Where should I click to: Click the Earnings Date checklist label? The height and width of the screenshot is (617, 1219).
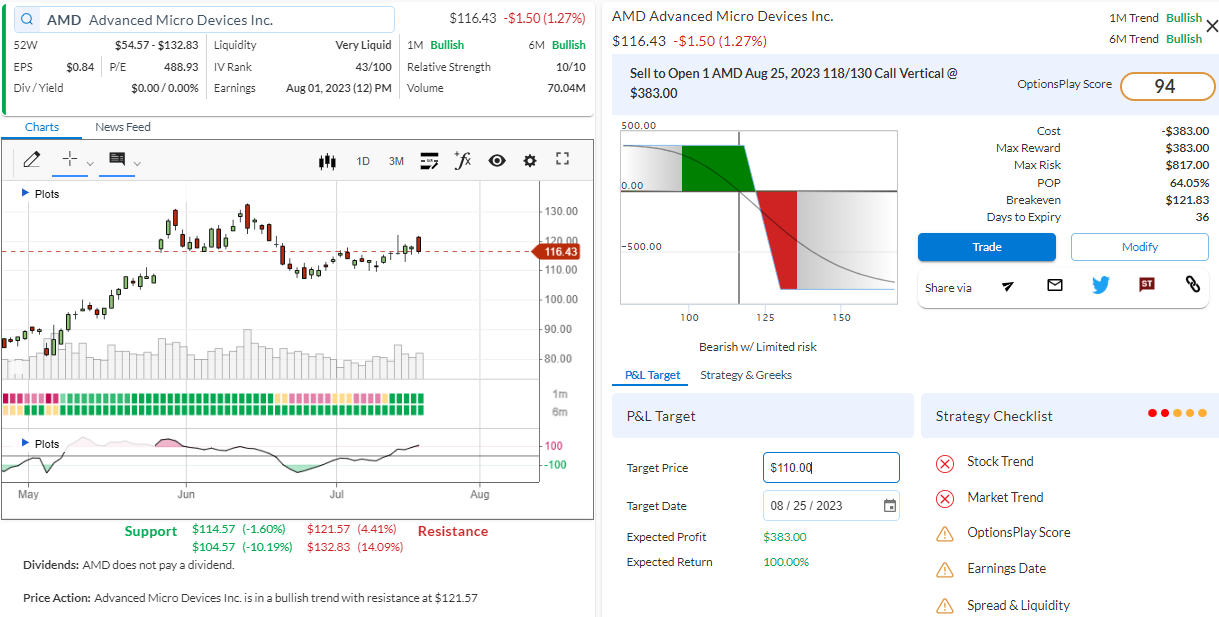coord(1006,568)
